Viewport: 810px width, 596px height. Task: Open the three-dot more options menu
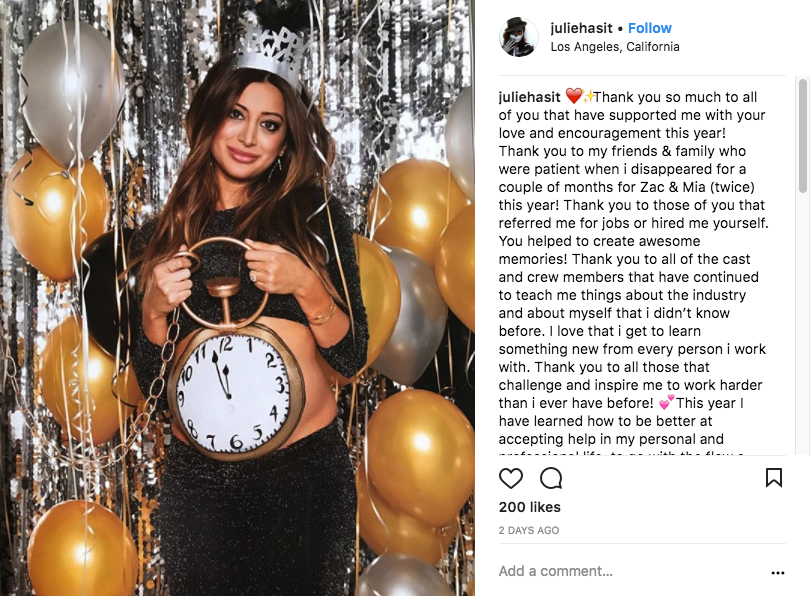pyautogui.click(x=777, y=572)
